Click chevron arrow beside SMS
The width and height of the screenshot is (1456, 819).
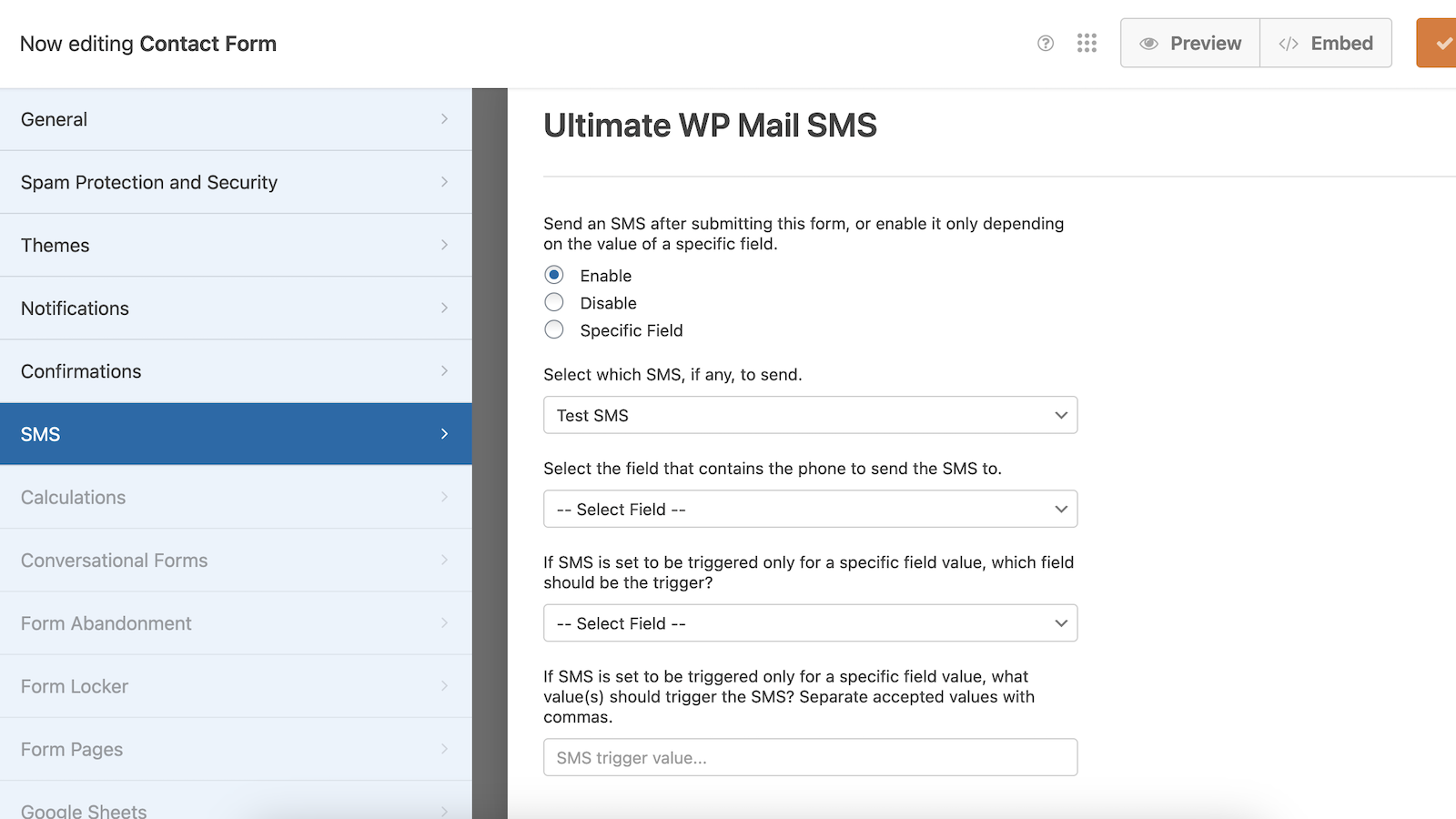(444, 434)
